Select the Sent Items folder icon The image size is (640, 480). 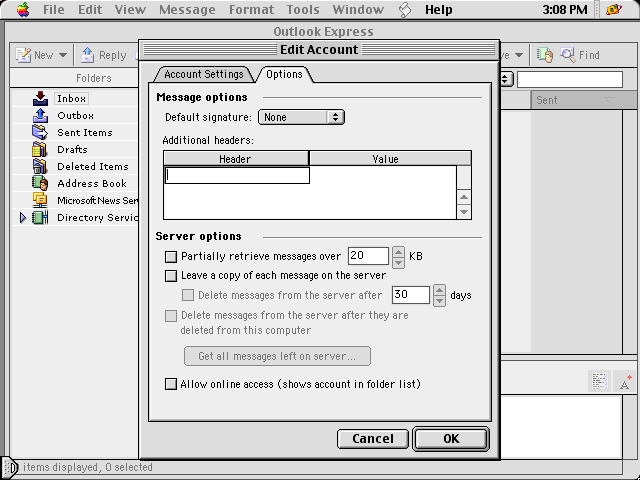coord(40,132)
